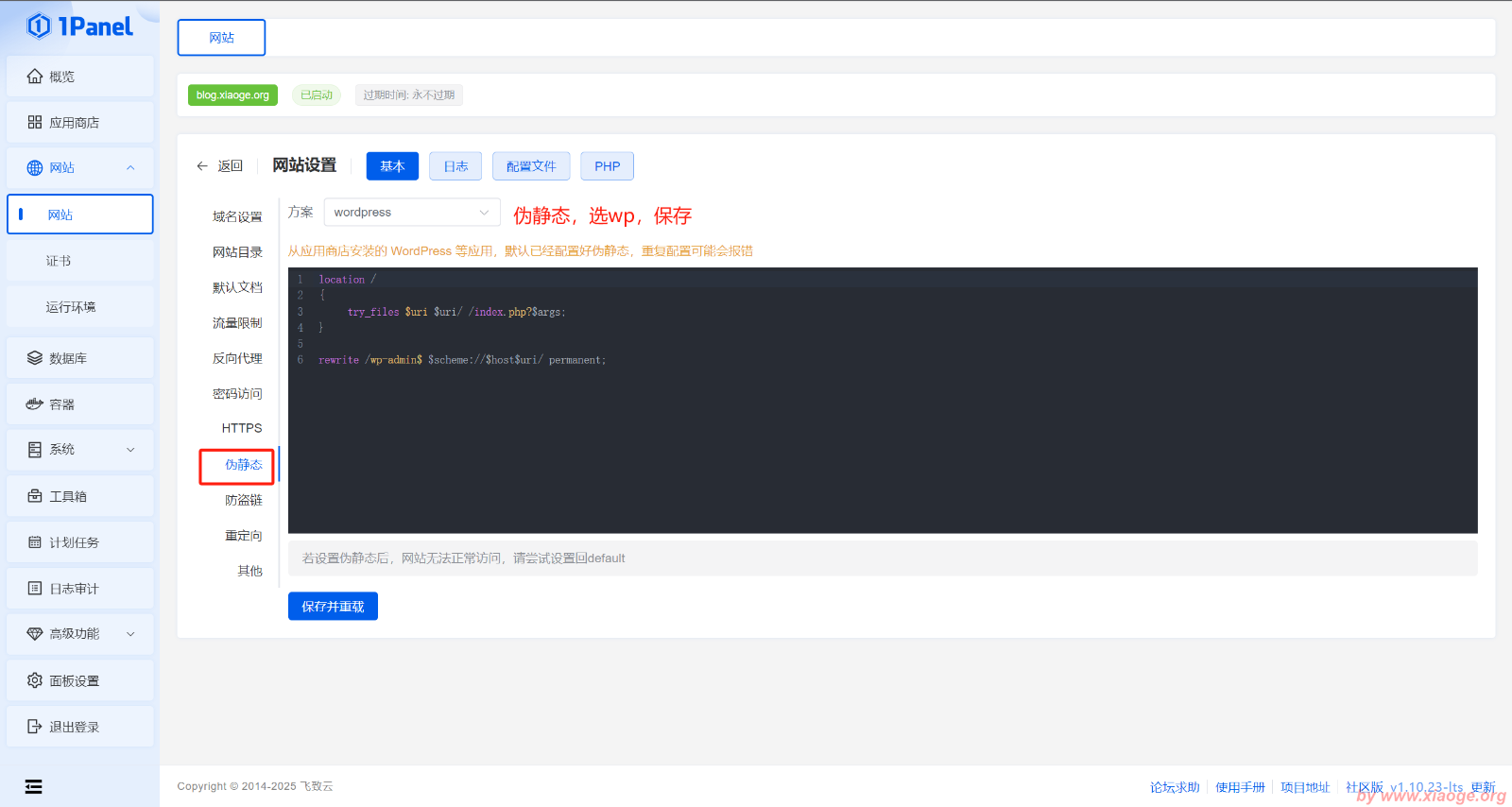The width and height of the screenshot is (1512, 807).
Task: Click the toolbox icon in sidebar
Action: click(x=35, y=496)
